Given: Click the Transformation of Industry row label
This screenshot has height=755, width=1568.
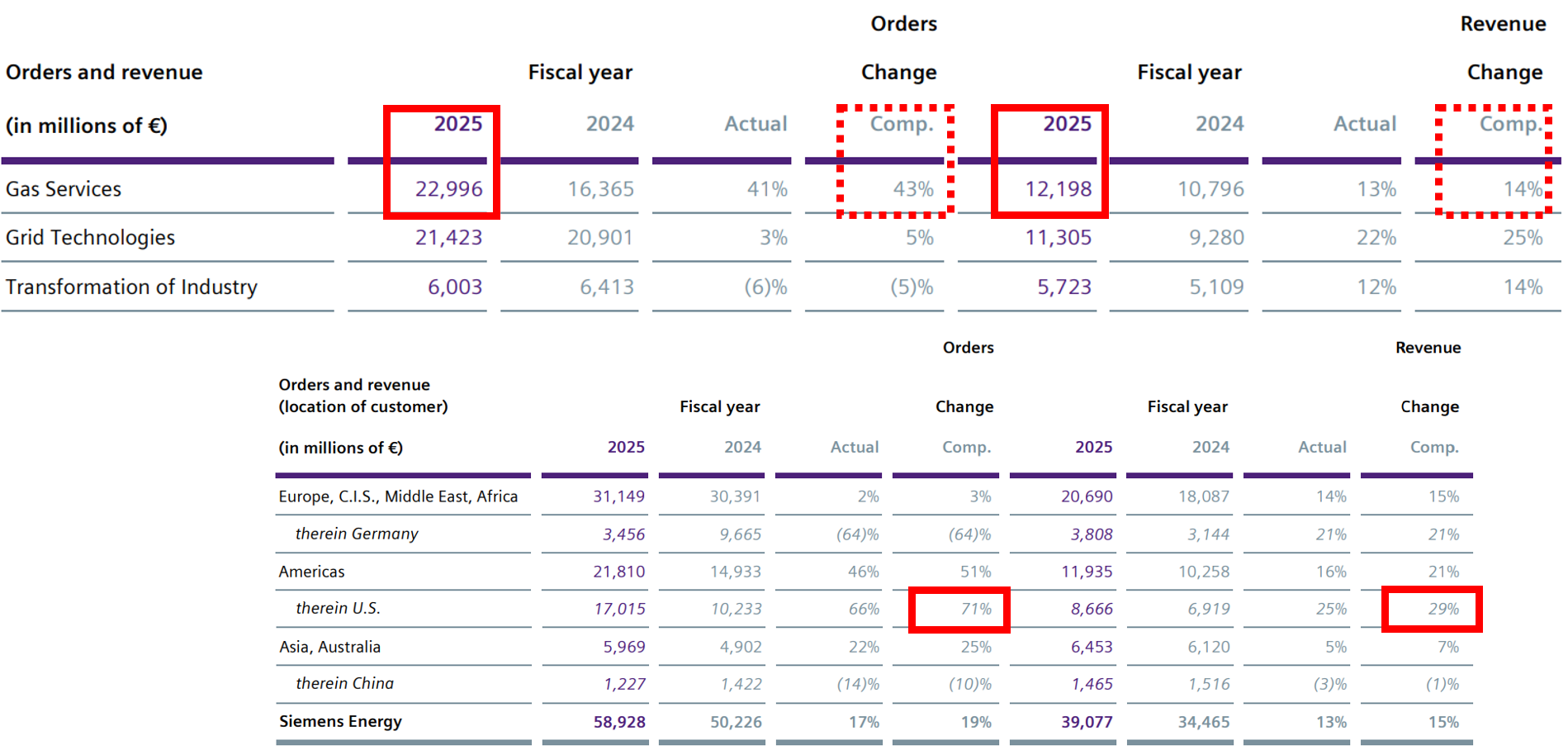Looking at the screenshot, I should [x=131, y=287].
